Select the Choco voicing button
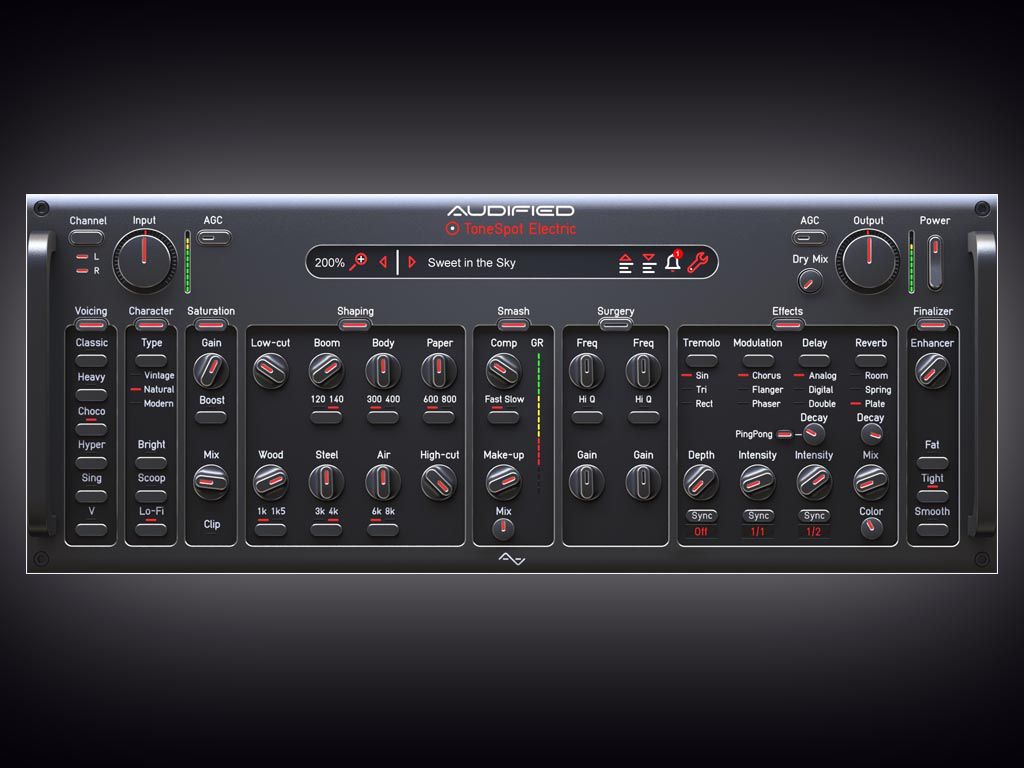The height and width of the screenshot is (768, 1024). click(91, 428)
